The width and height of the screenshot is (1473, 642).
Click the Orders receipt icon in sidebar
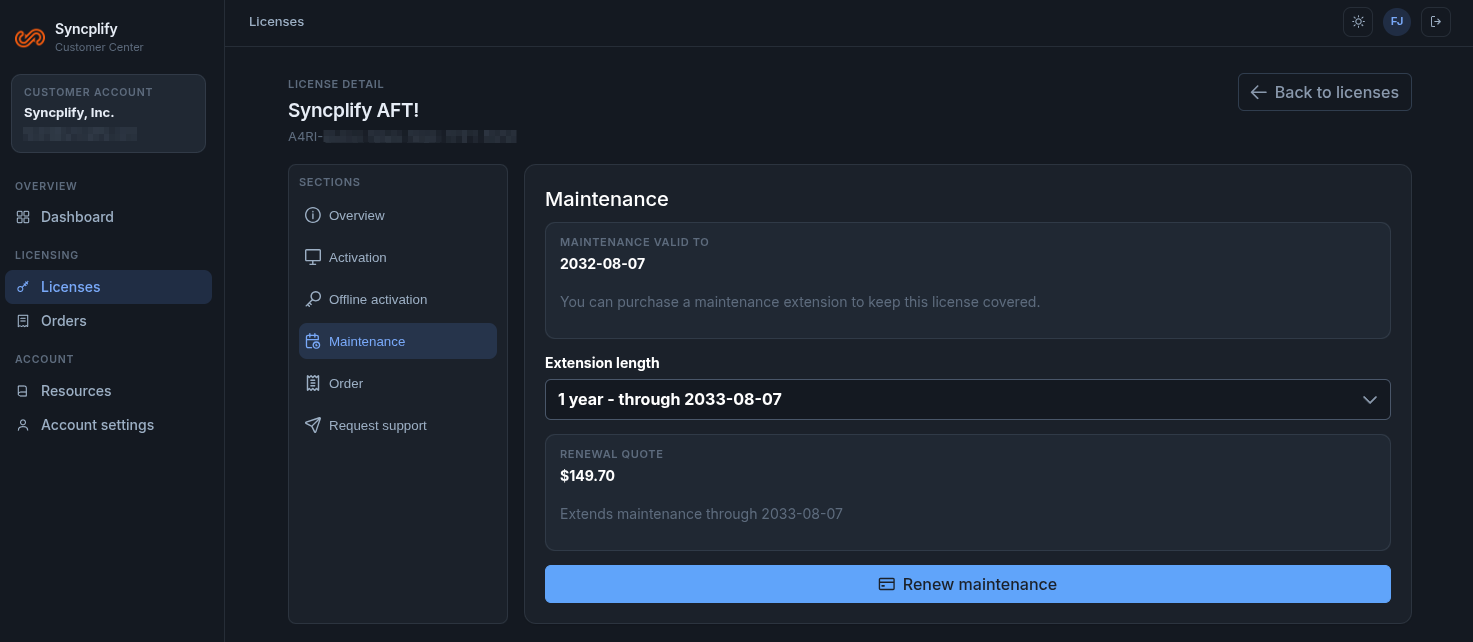point(23,321)
